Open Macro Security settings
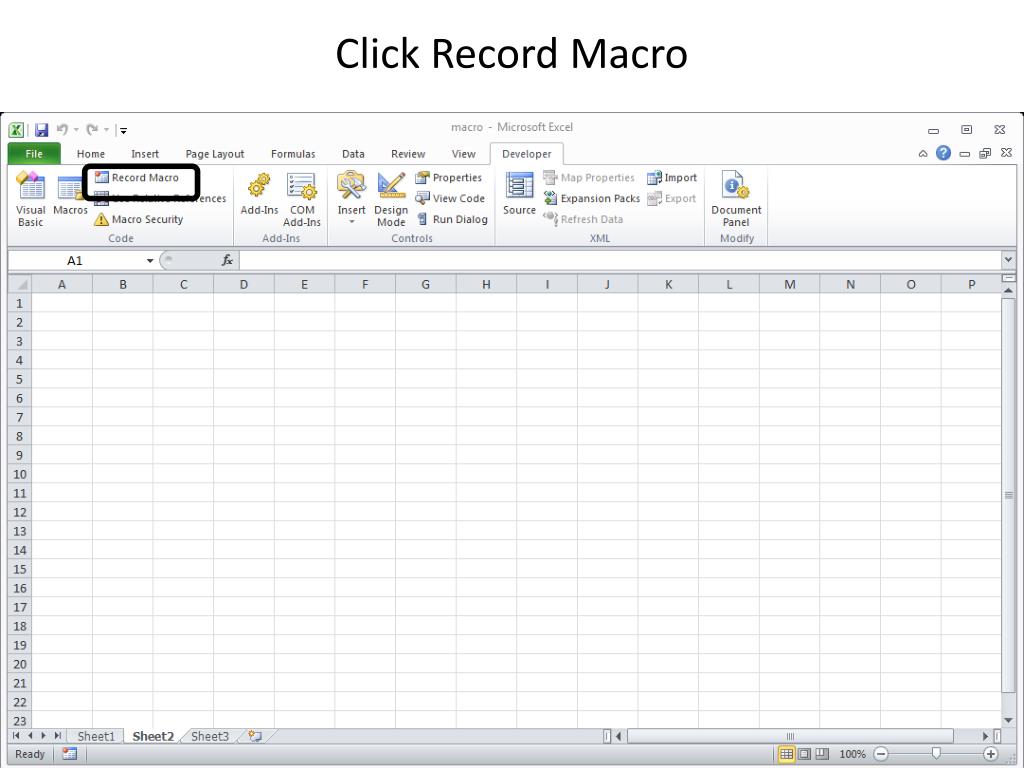 point(138,219)
